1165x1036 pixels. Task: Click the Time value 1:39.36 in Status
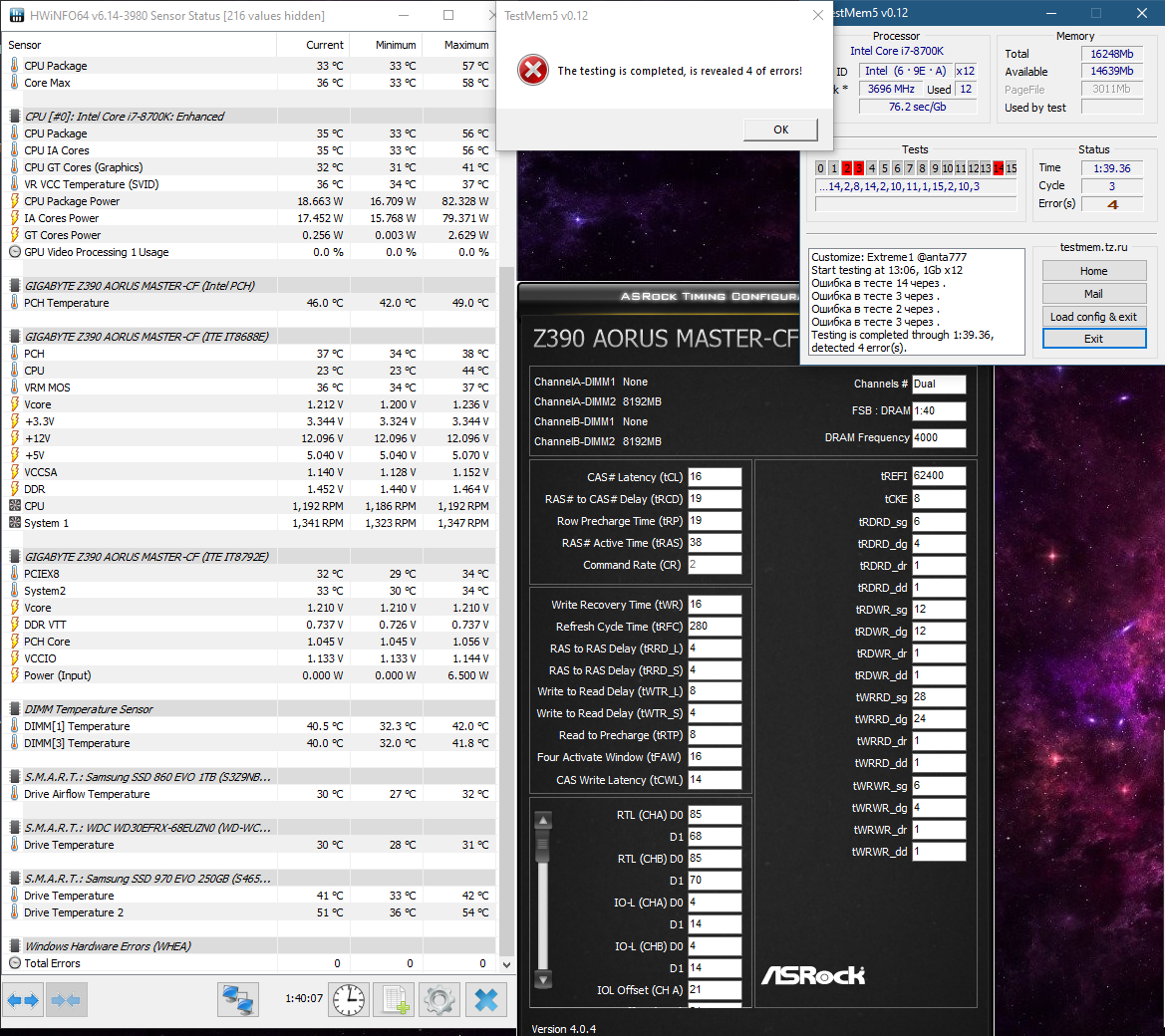(x=1111, y=168)
